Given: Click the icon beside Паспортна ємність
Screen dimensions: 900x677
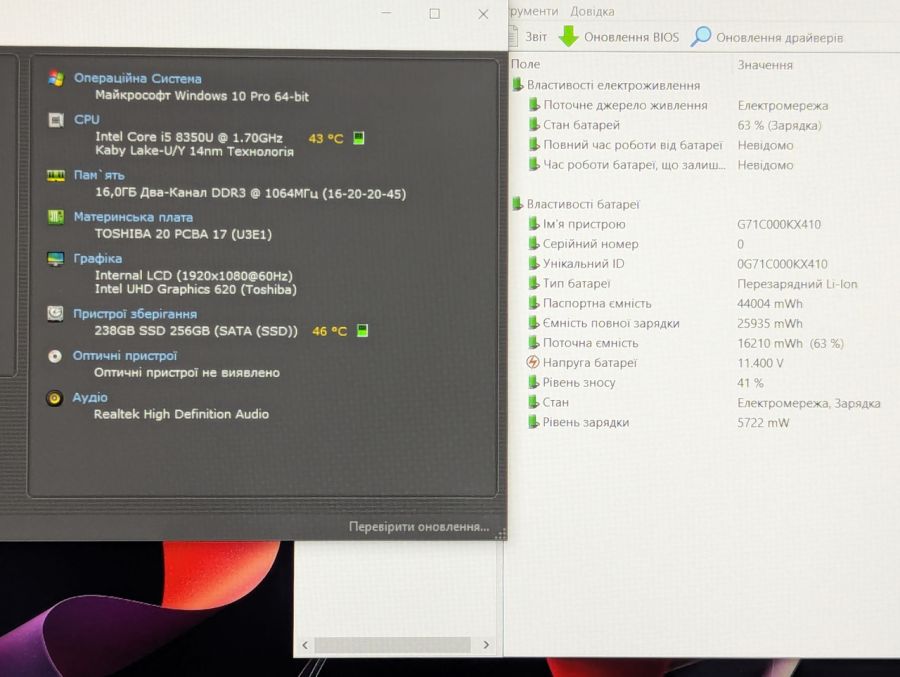Looking at the screenshot, I should (533, 303).
